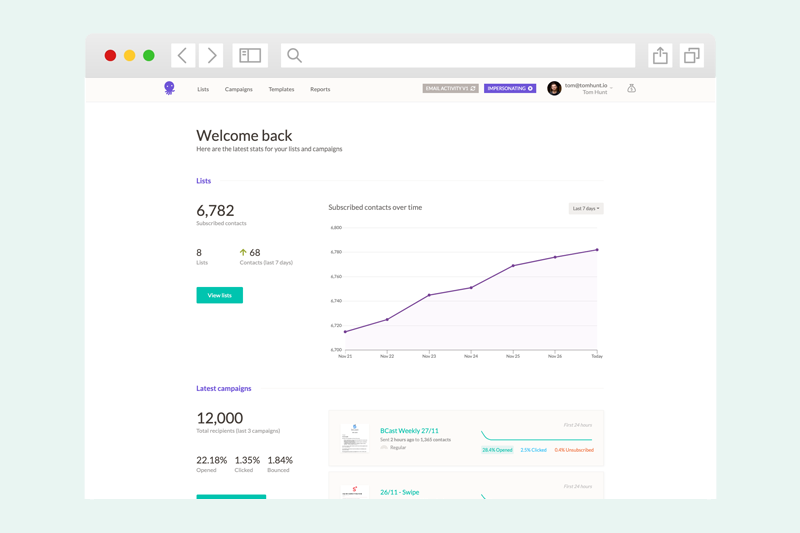Click the Nov 25 data point on chart
The image size is (800, 533).
pyautogui.click(x=513, y=266)
